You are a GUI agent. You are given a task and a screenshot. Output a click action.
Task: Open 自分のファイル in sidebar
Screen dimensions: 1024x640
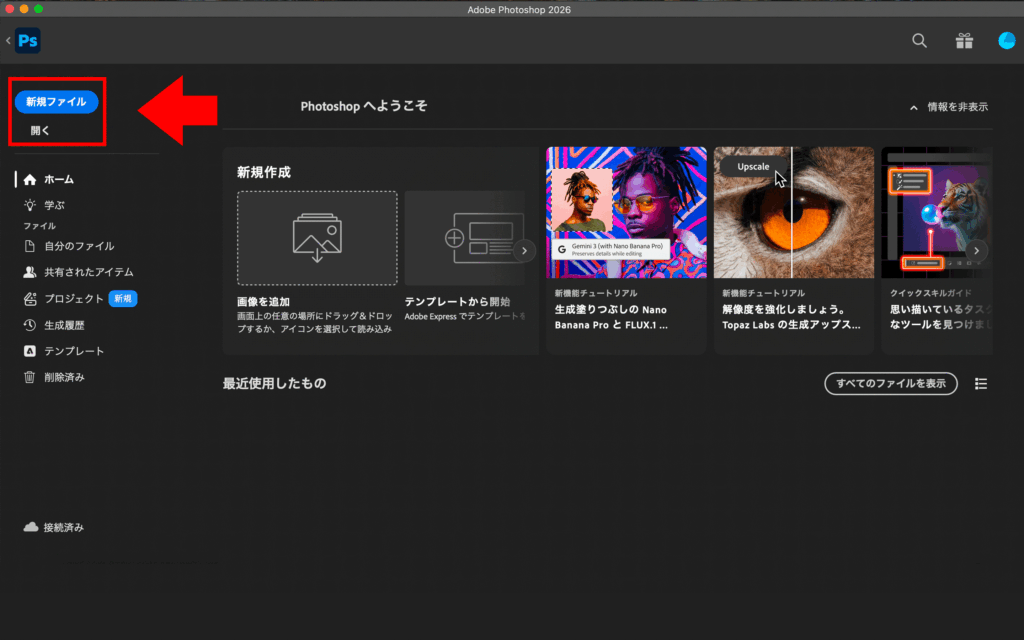tap(78, 246)
